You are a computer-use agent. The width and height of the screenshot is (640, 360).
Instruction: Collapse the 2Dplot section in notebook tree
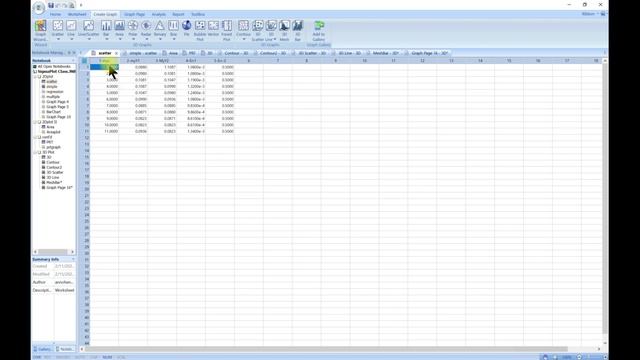tap(35, 76)
